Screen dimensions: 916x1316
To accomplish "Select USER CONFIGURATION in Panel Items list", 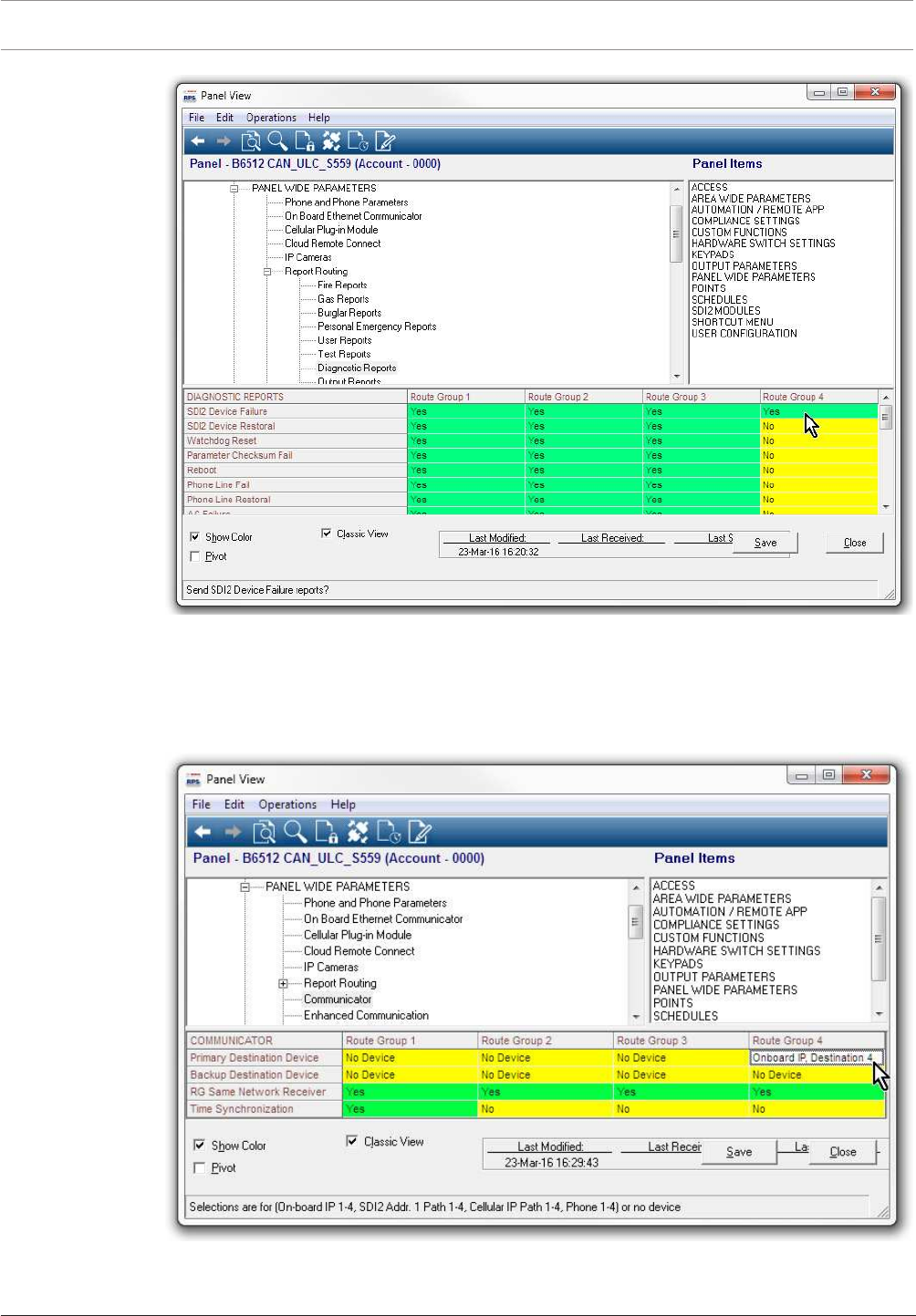I will (744, 334).
